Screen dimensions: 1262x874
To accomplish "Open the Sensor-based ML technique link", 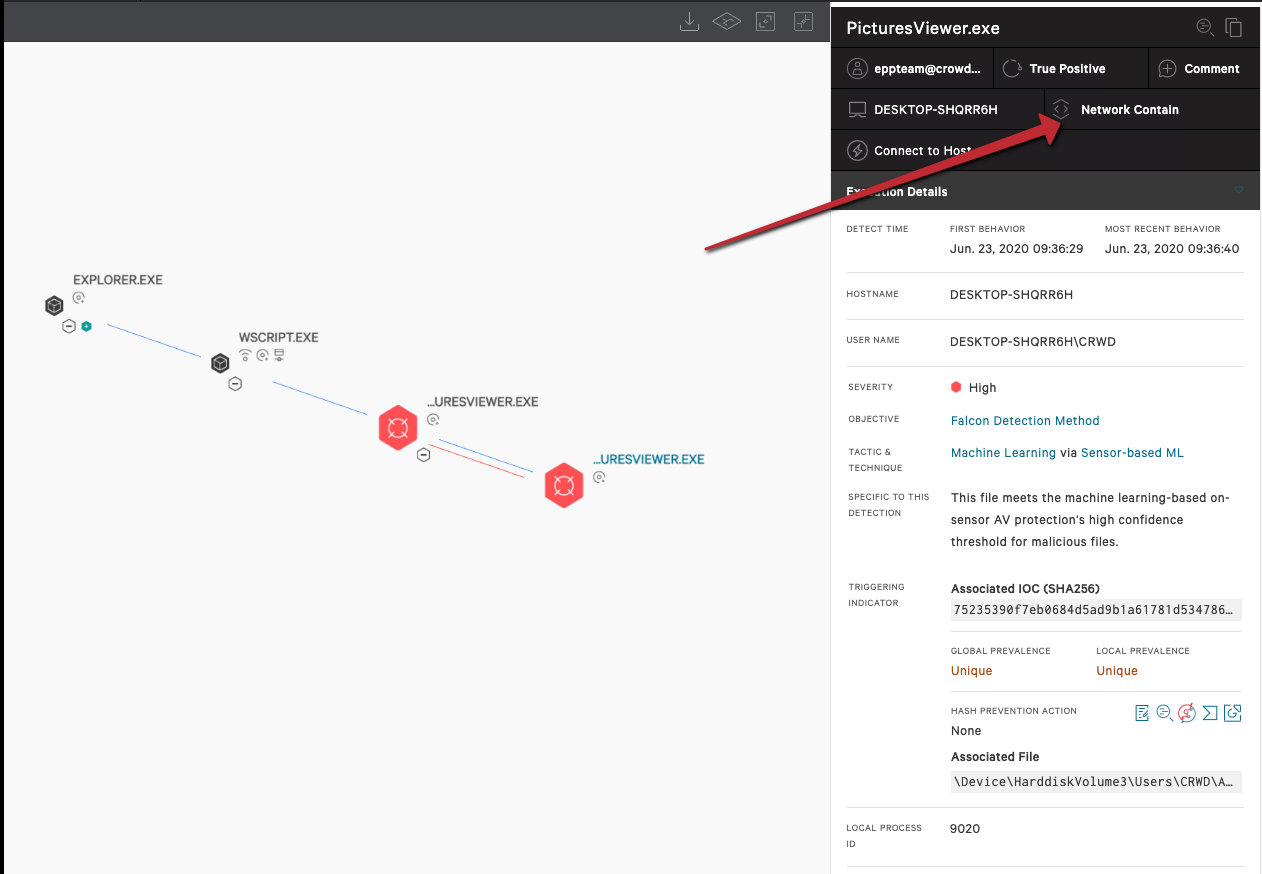I will coord(1132,453).
